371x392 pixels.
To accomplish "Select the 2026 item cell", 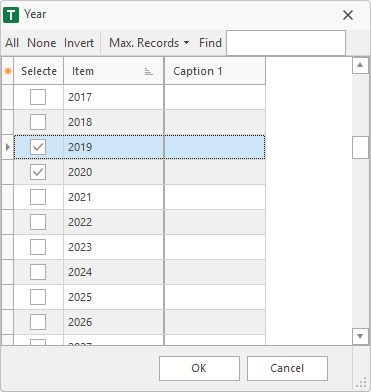I will pyautogui.click(x=113, y=322).
